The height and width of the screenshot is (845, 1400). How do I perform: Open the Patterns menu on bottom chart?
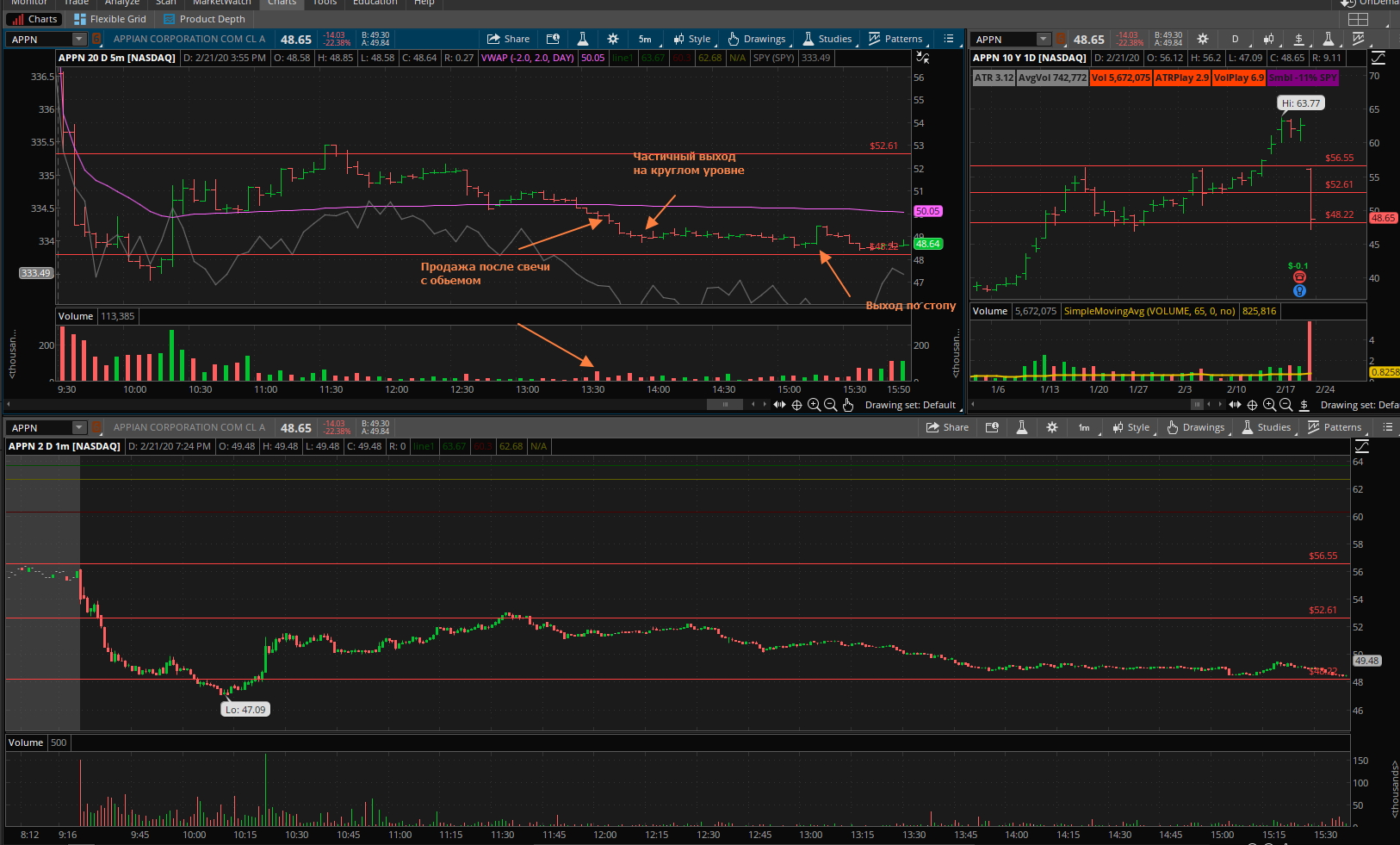point(1335,427)
